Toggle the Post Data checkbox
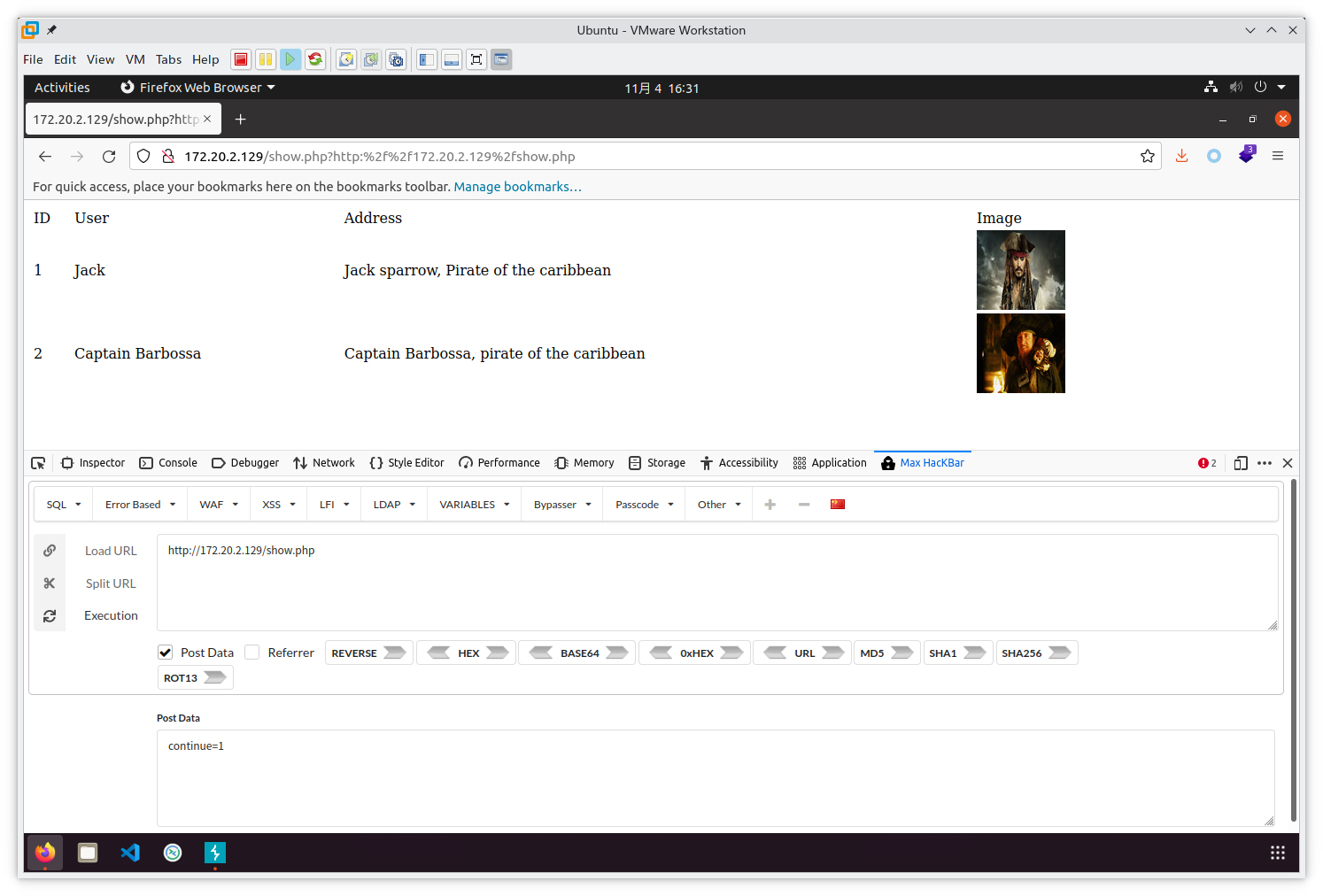 [166, 653]
